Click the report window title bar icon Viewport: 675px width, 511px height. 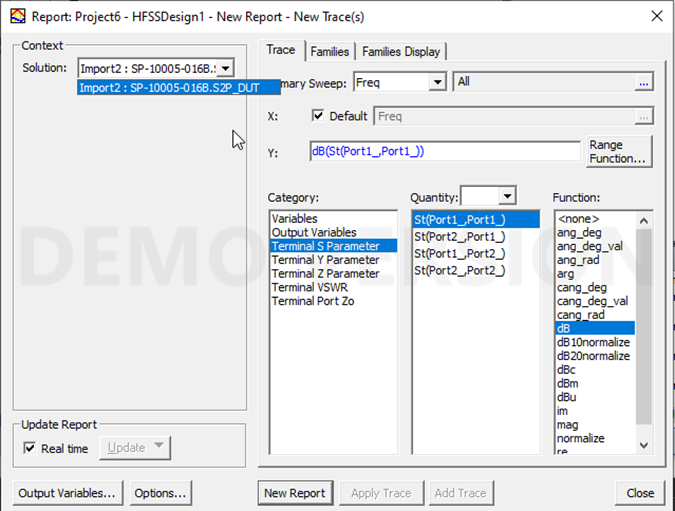pyautogui.click(x=15, y=16)
